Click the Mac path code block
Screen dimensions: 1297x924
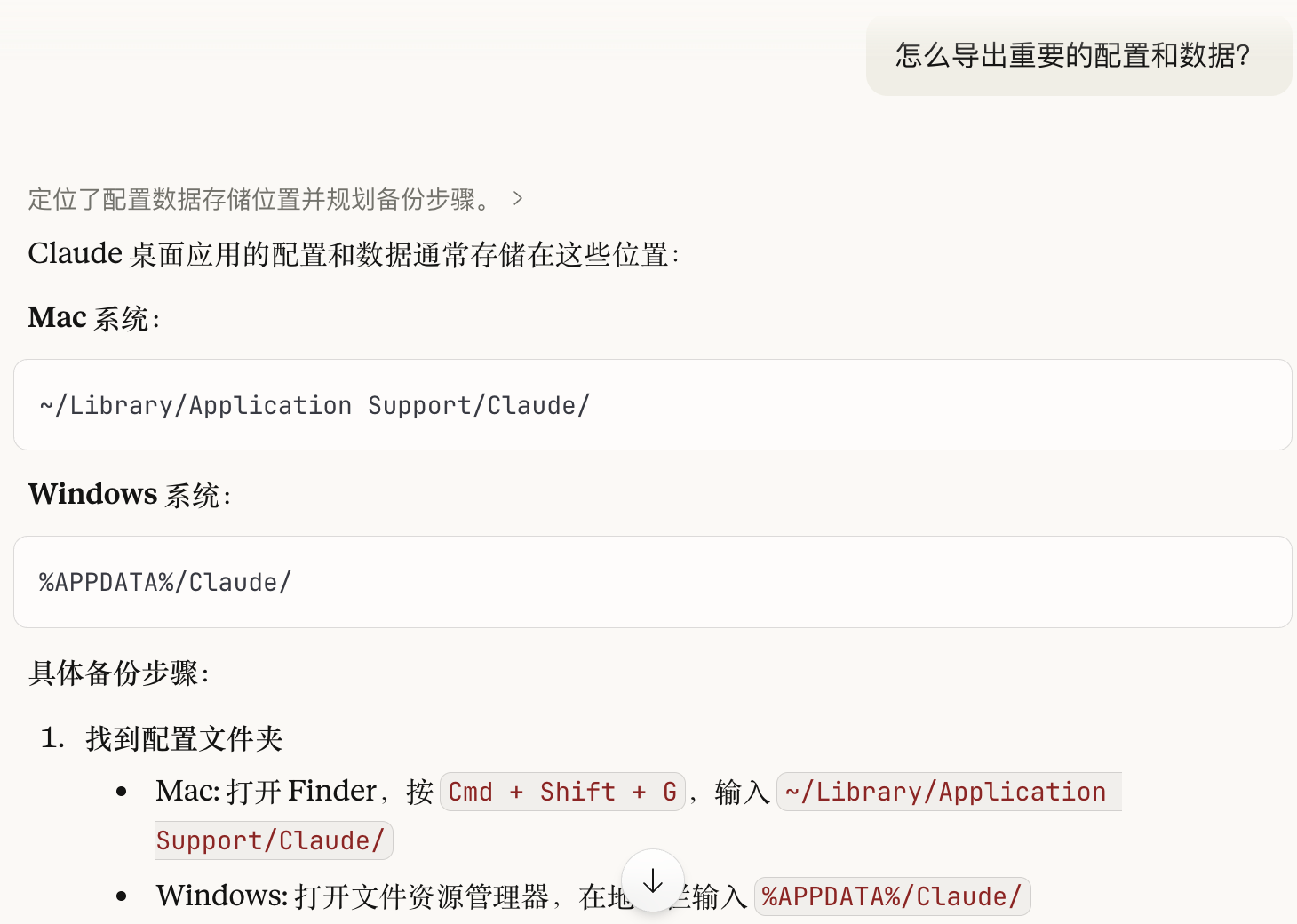pos(652,405)
